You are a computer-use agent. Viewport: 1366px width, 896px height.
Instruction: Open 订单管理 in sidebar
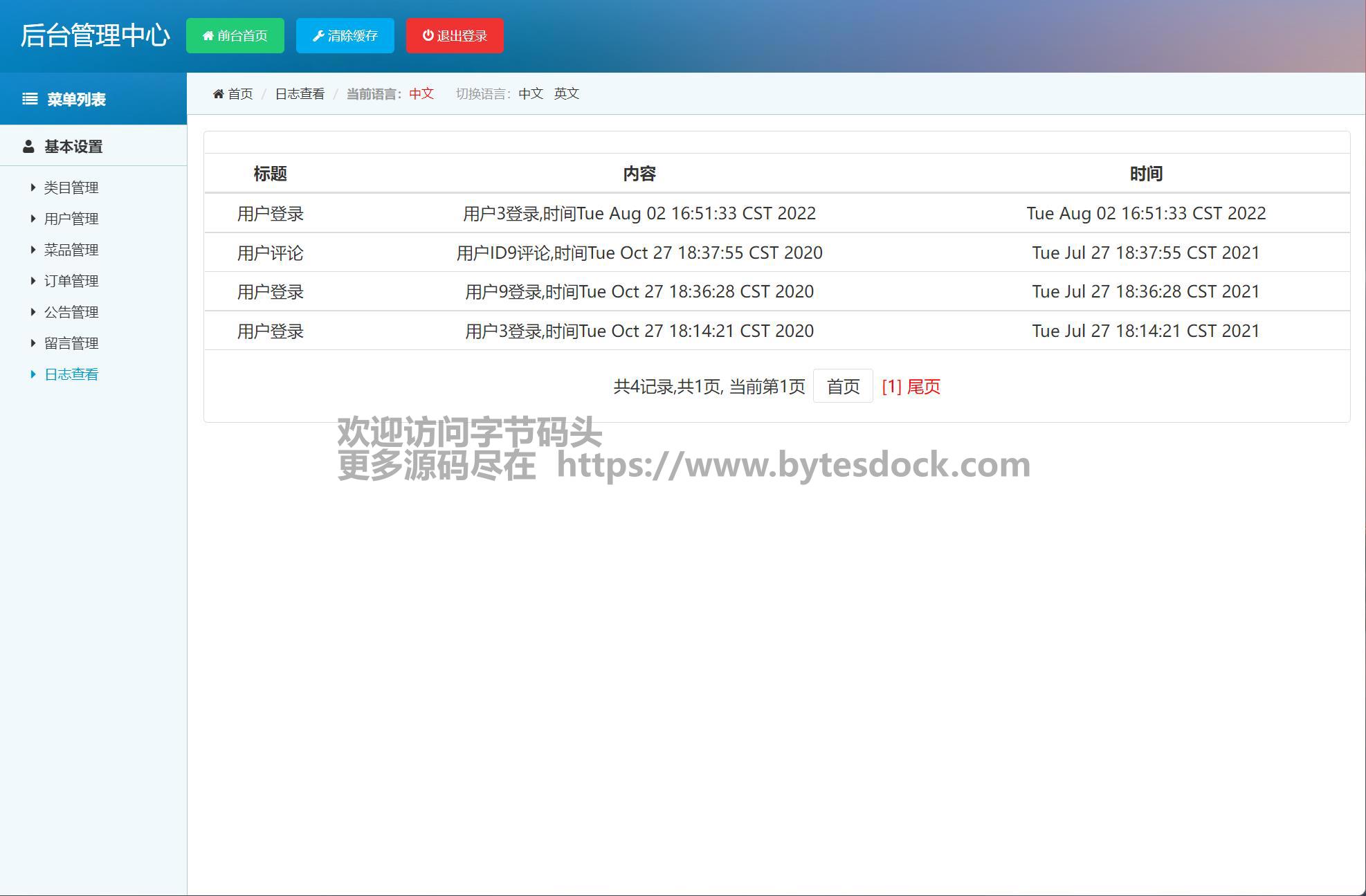(x=71, y=281)
